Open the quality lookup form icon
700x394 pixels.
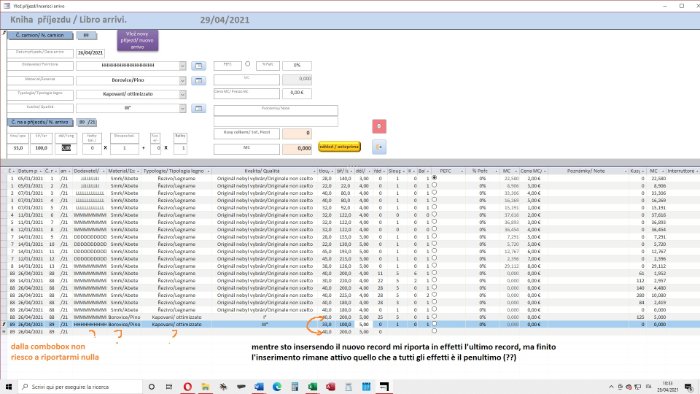pos(199,108)
